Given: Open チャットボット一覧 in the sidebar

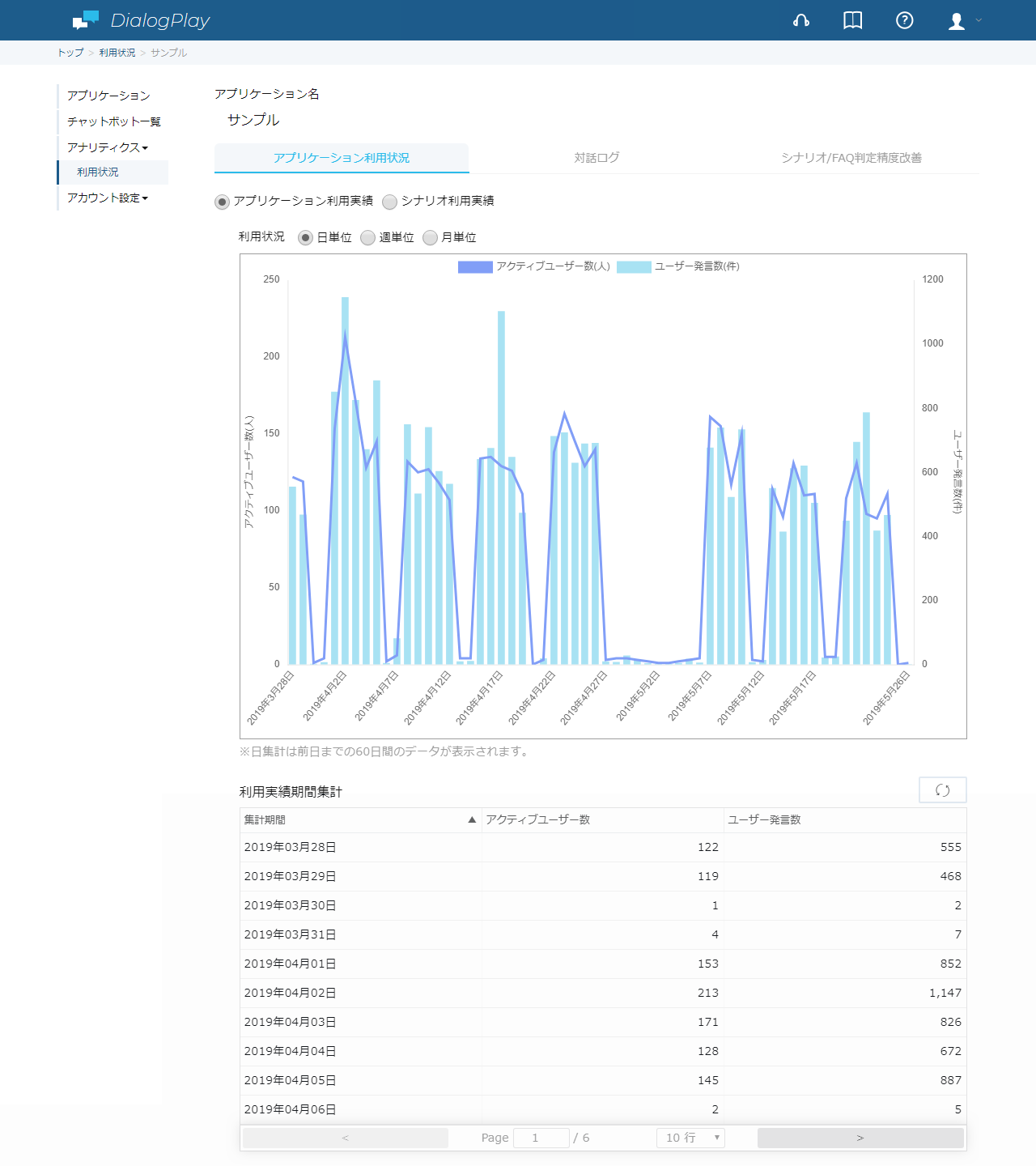Looking at the screenshot, I should pos(114,121).
